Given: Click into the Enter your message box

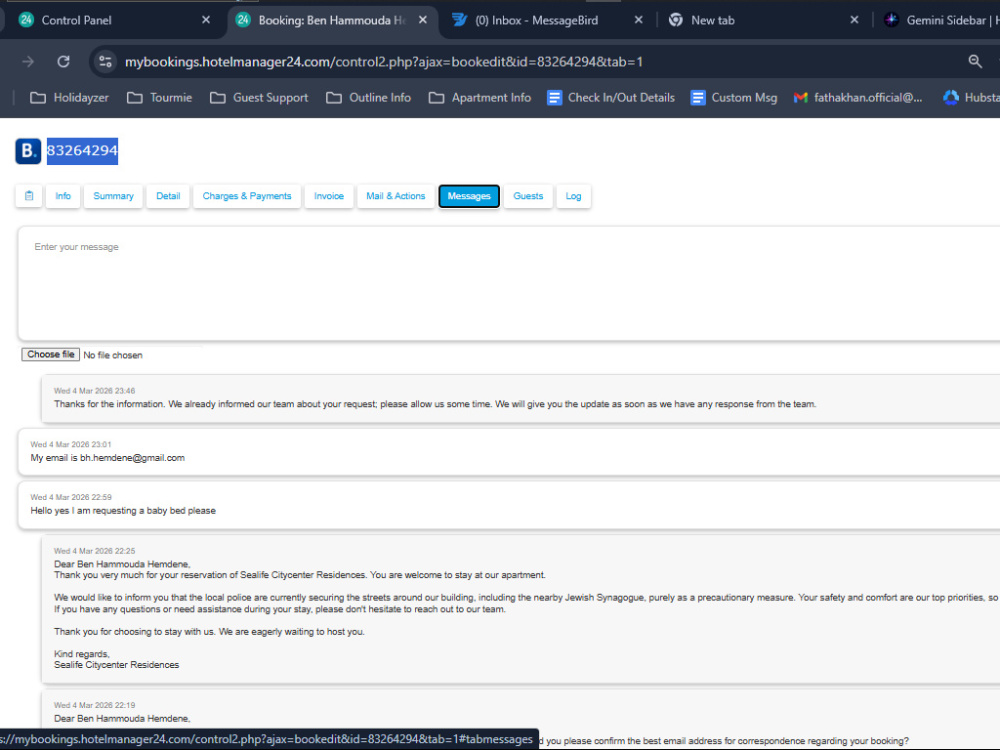Looking at the screenshot, I should 510,284.
